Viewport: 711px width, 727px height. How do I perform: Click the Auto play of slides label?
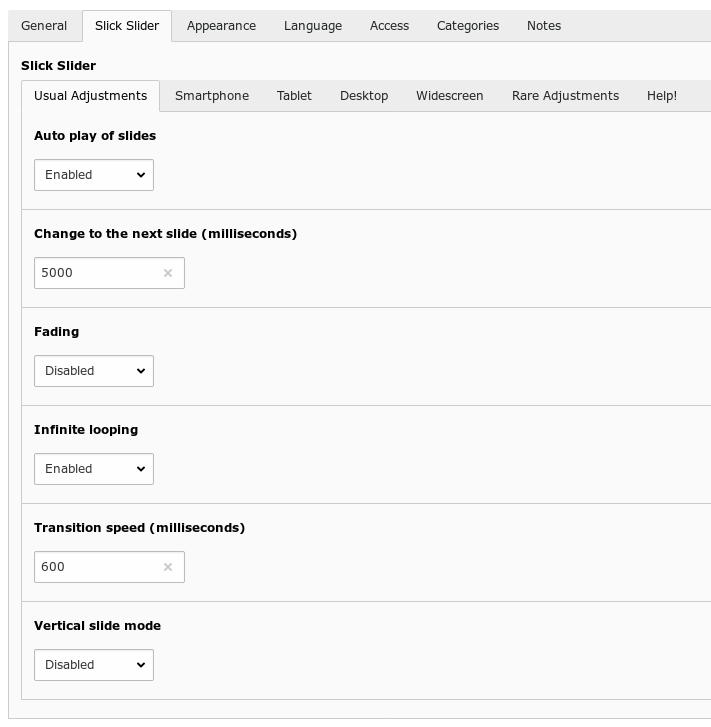pyautogui.click(x=95, y=136)
